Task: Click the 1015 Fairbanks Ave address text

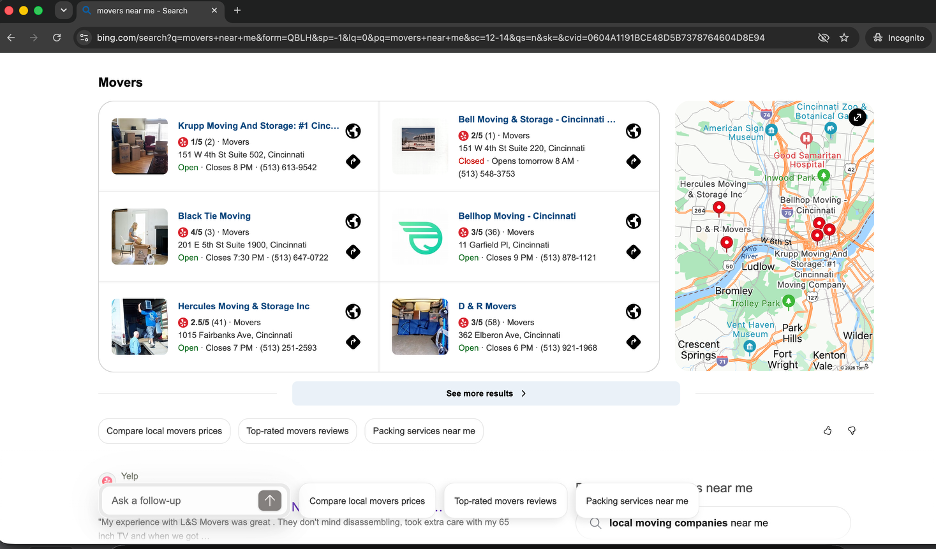Action: [x=235, y=335]
